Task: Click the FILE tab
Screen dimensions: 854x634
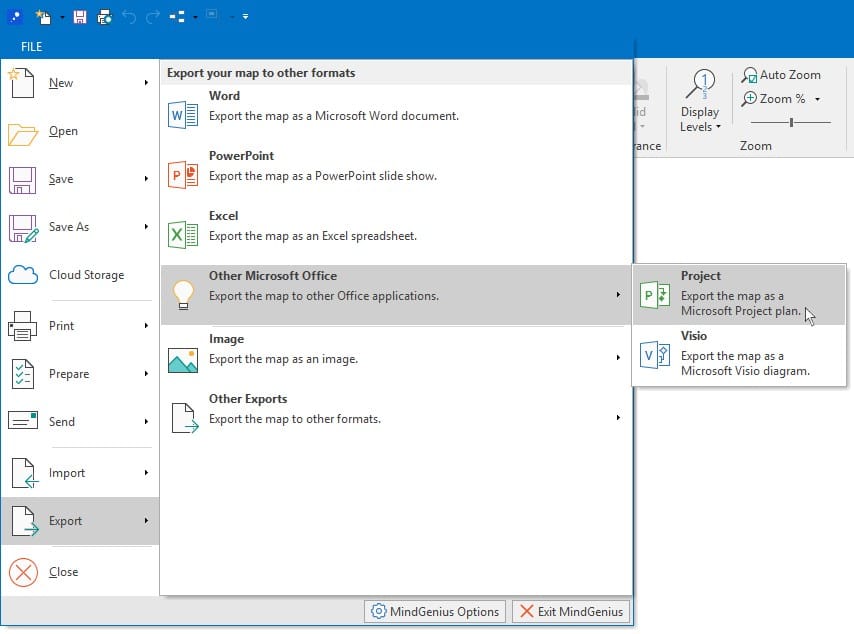Action: pyautogui.click(x=32, y=47)
